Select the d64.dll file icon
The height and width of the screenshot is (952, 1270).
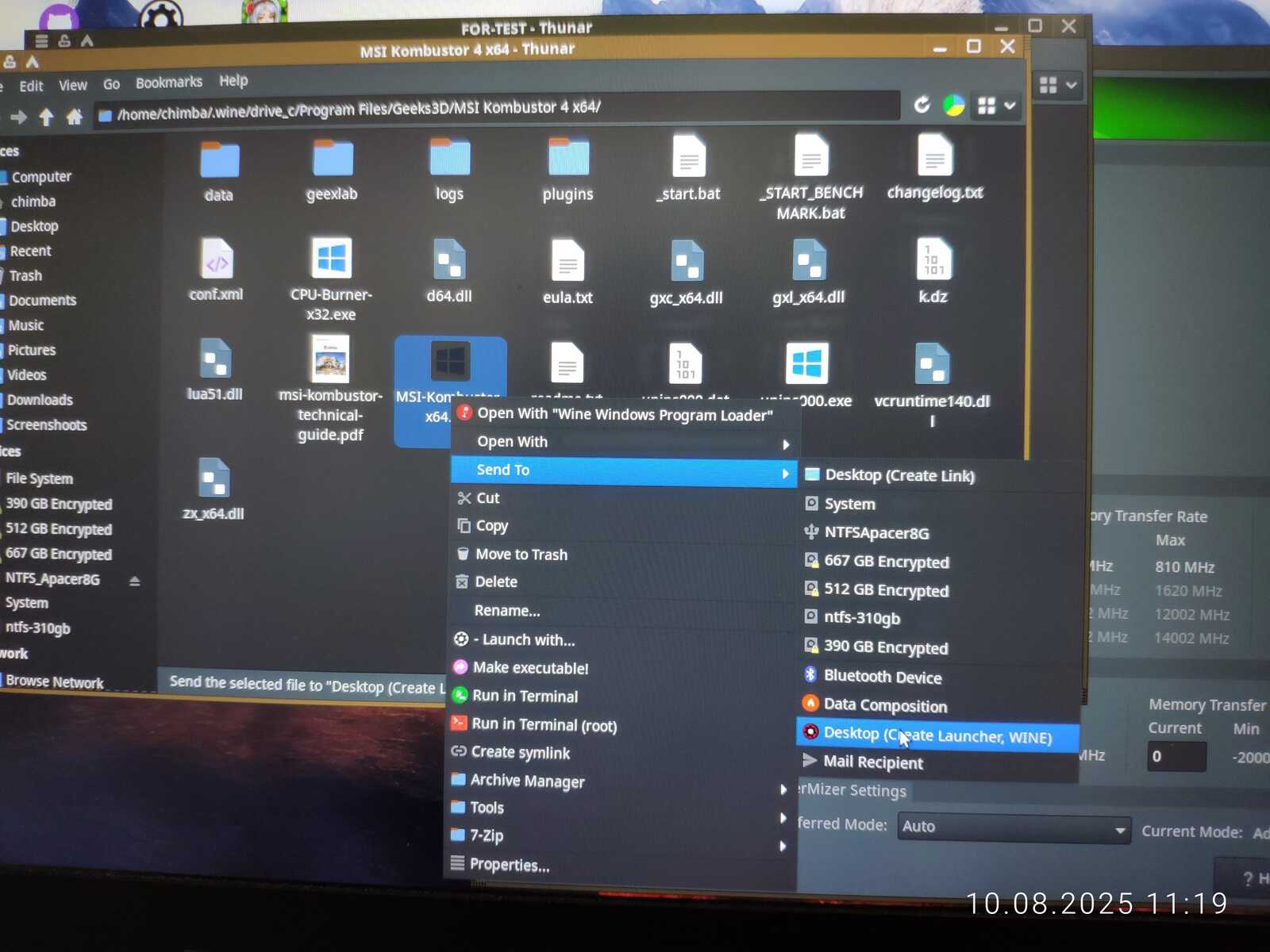click(x=449, y=259)
